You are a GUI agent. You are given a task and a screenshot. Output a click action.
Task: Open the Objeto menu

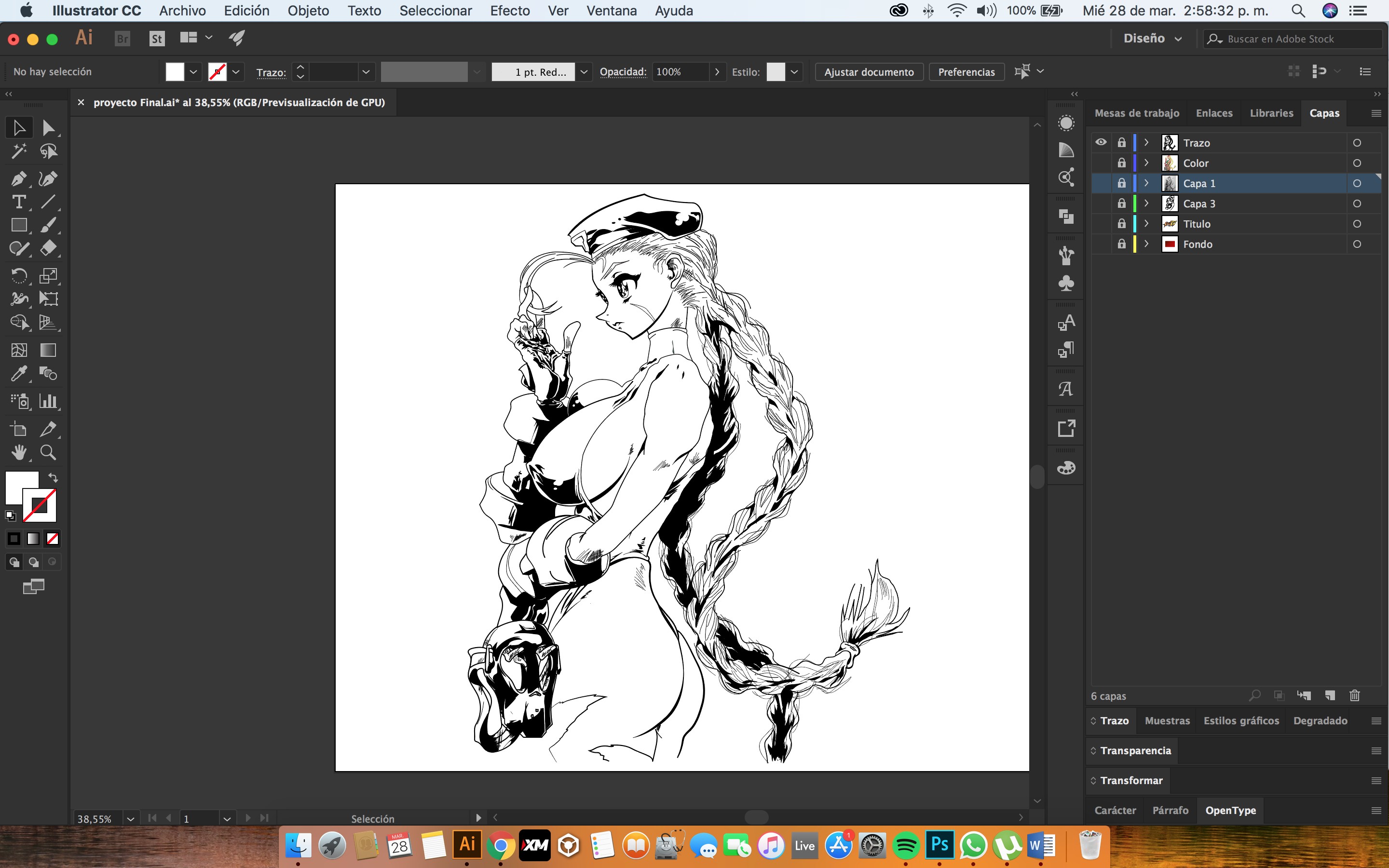[308, 10]
